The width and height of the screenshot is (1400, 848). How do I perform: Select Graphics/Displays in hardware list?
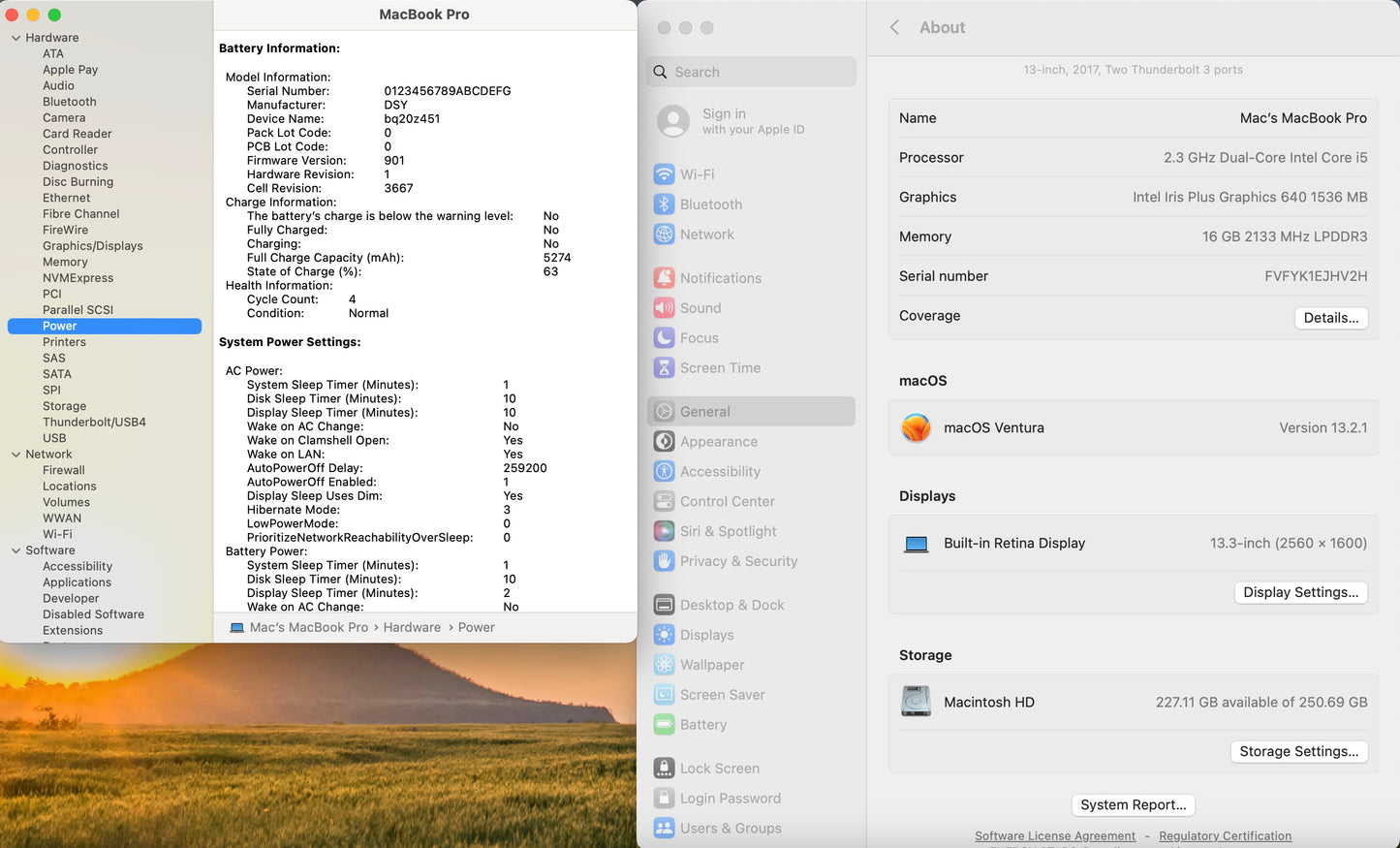(x=92, y=246)
